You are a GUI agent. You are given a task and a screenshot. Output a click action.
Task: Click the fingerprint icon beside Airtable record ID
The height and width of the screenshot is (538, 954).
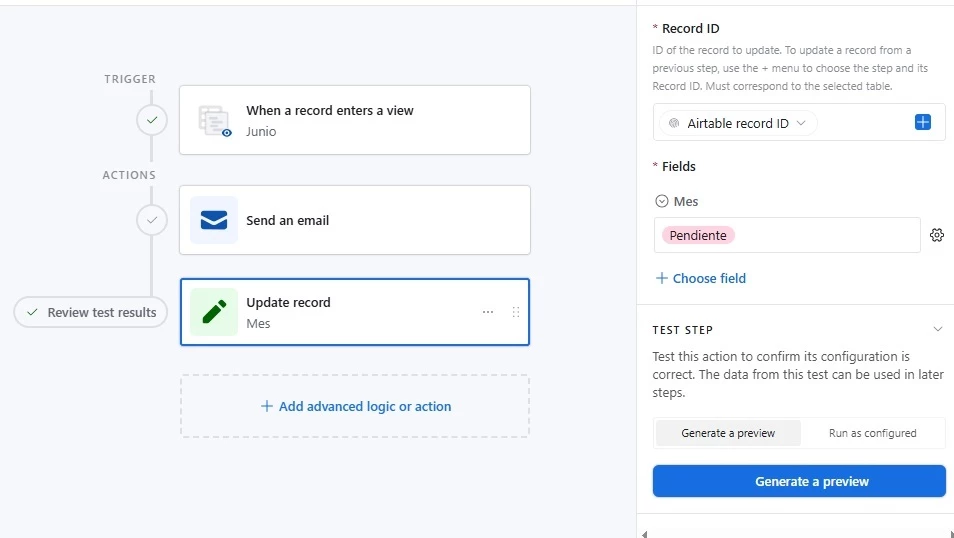pos(674,123)
